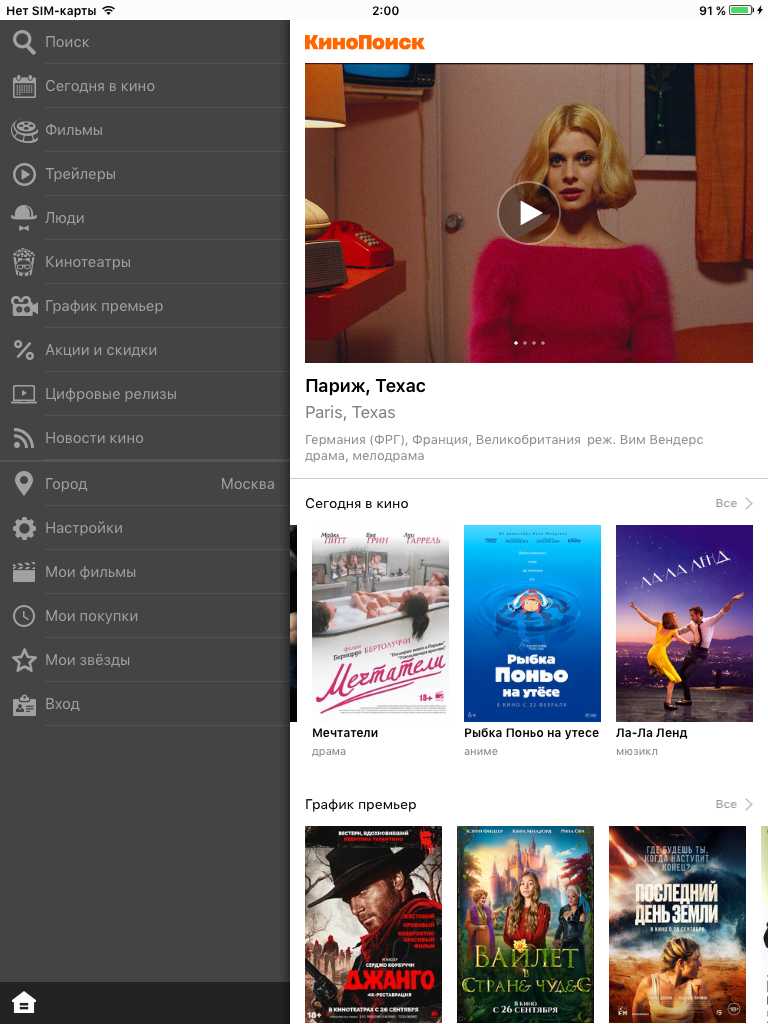Open the Фильмы menu item
Screen dimensions: 768x1024
144,130
